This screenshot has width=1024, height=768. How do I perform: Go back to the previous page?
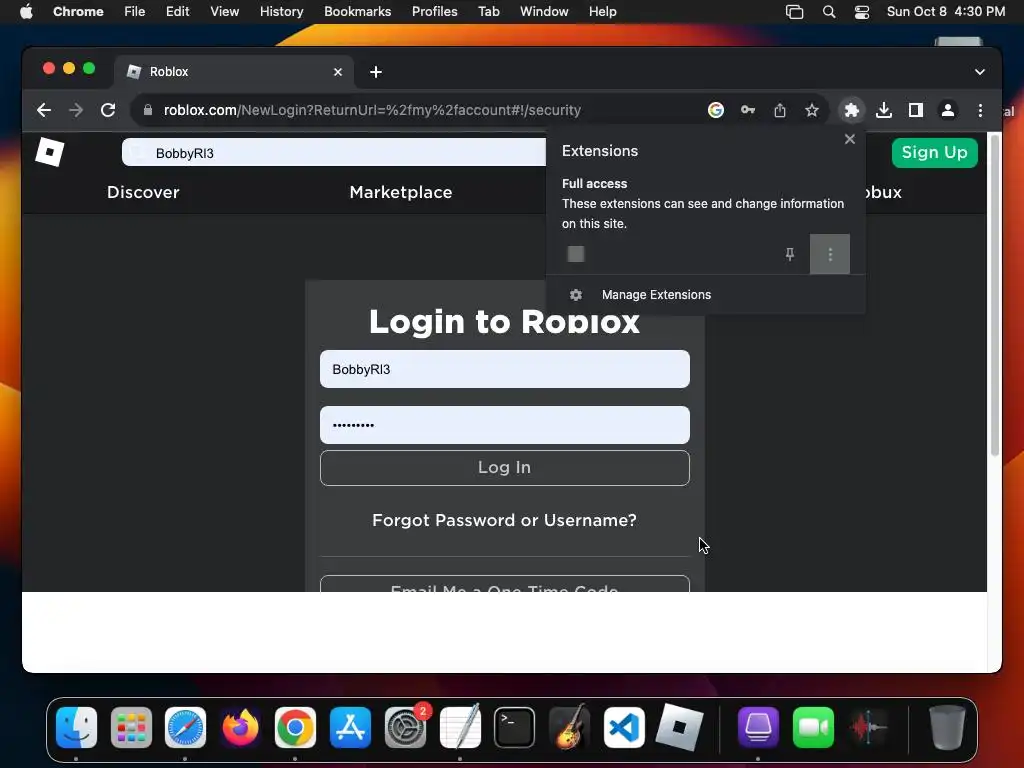point(44,110)
